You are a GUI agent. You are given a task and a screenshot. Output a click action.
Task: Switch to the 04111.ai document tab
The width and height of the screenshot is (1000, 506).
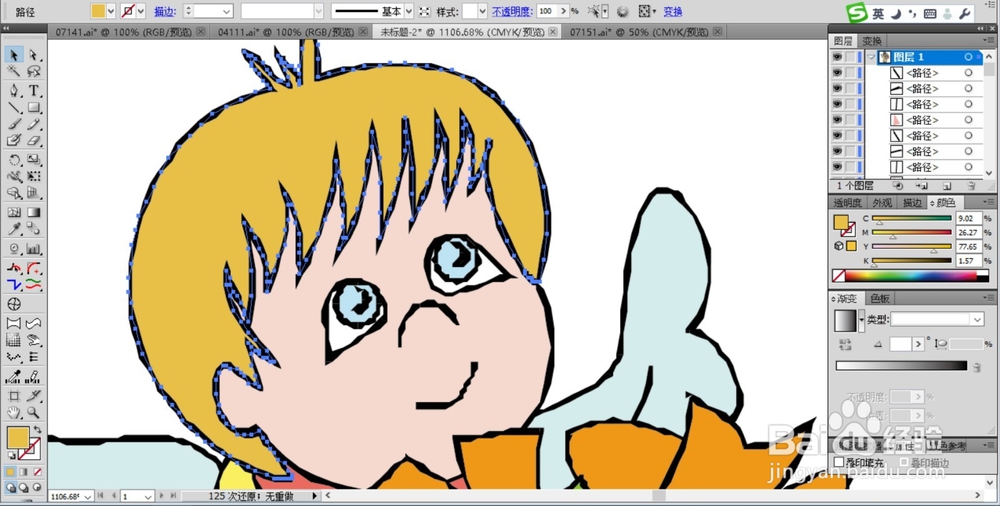point(290,31)
